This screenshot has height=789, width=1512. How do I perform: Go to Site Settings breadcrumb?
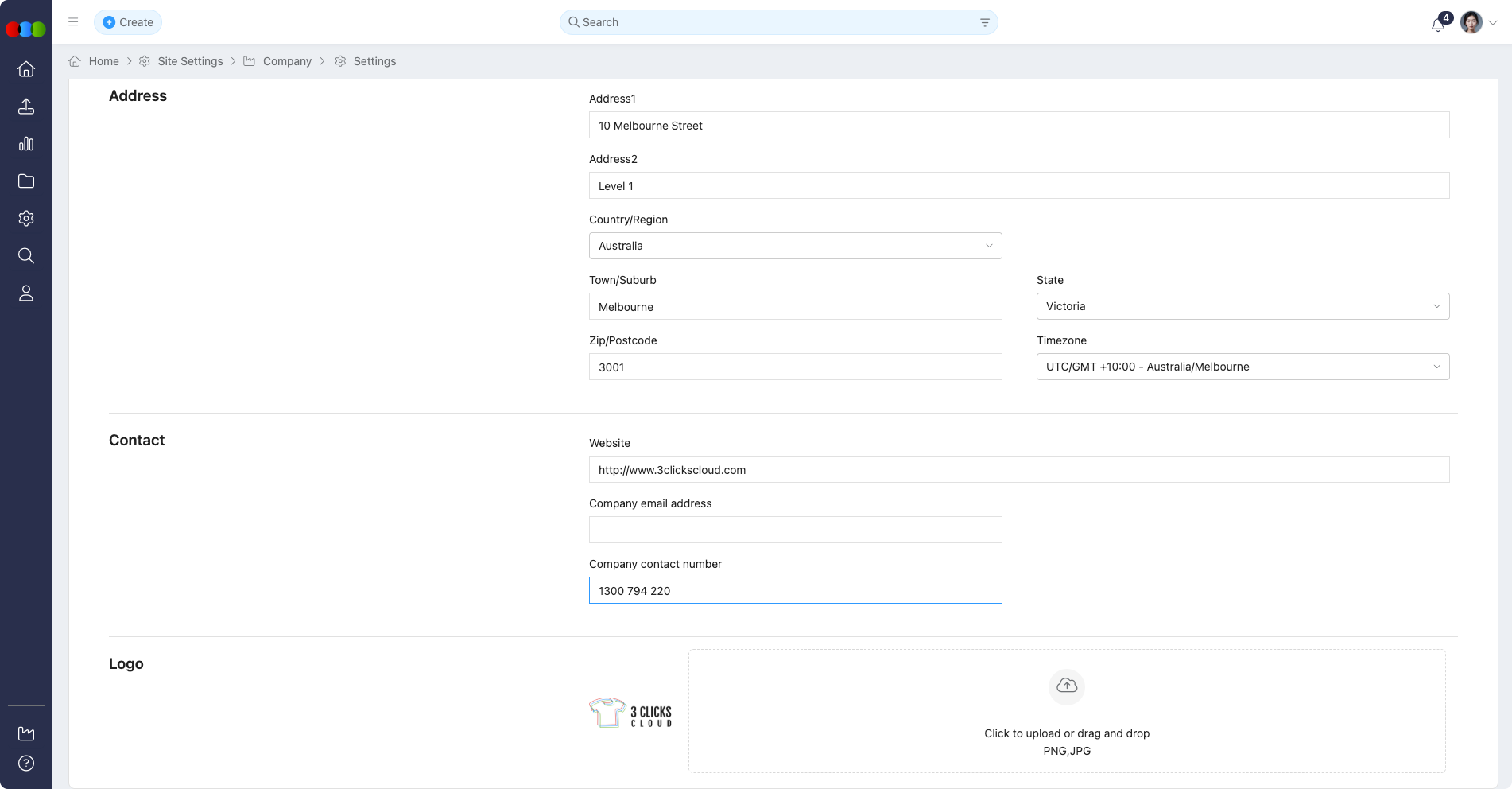click(190, 61)
